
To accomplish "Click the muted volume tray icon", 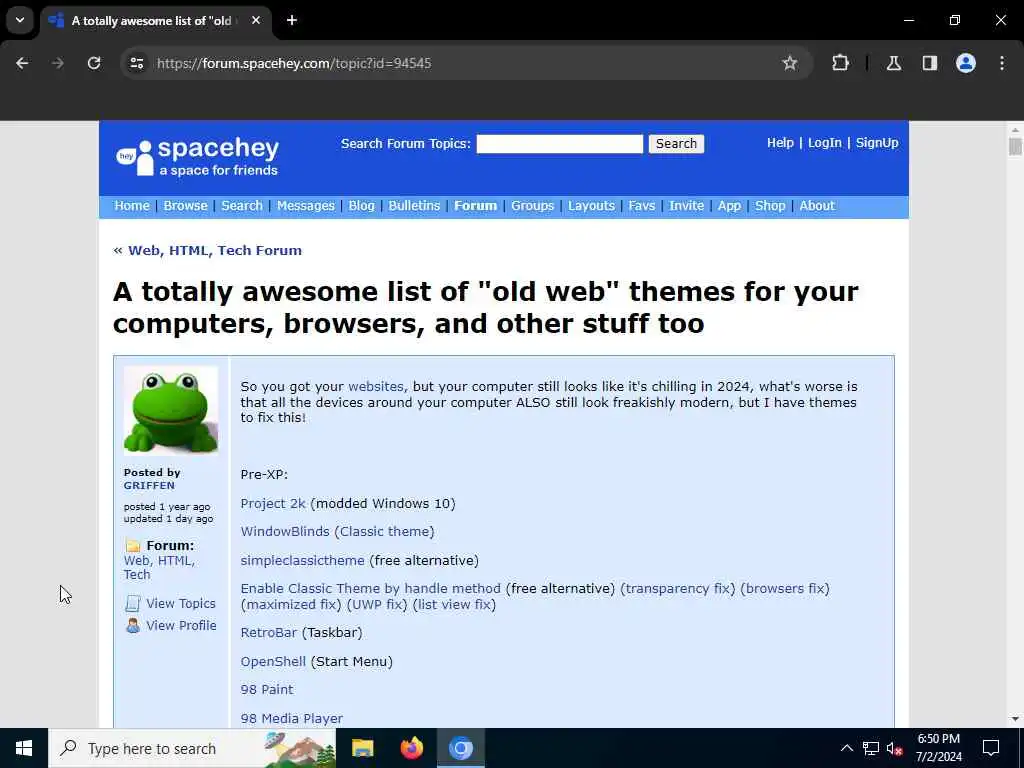I will tap(895, 748).
